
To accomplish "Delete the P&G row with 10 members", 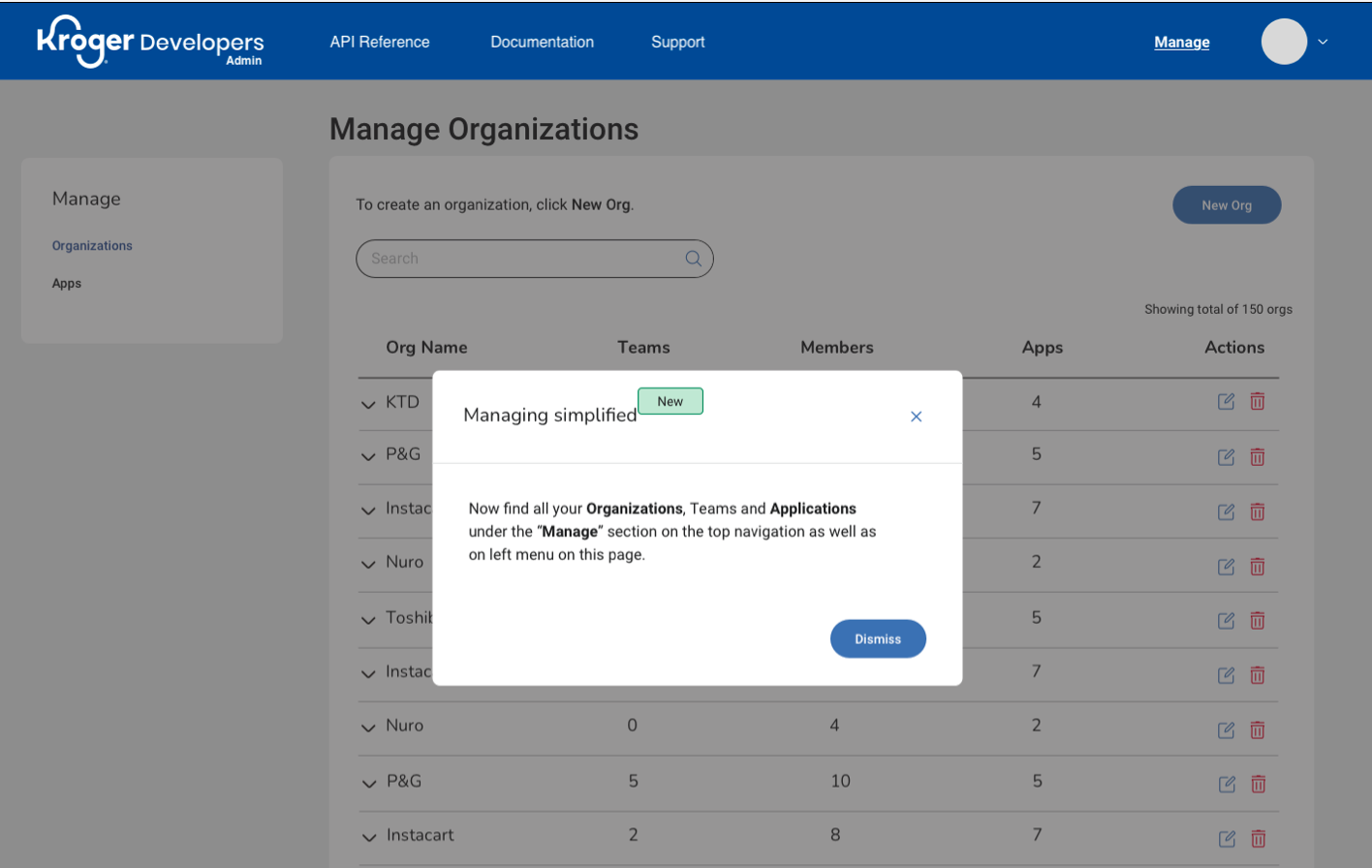I will (1259, 784).
